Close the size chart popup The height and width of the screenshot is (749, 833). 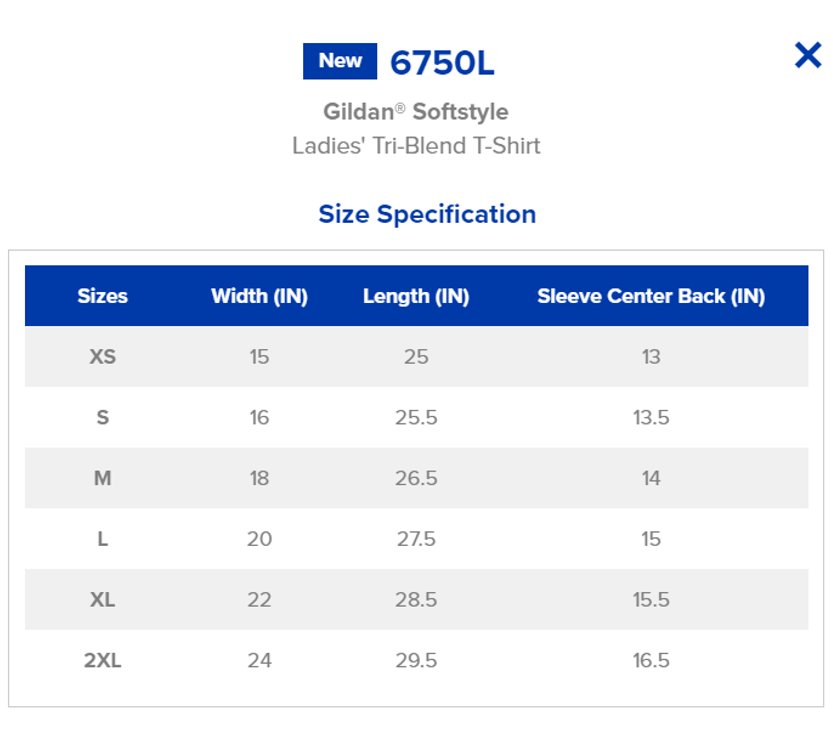(x=807, y=57)
